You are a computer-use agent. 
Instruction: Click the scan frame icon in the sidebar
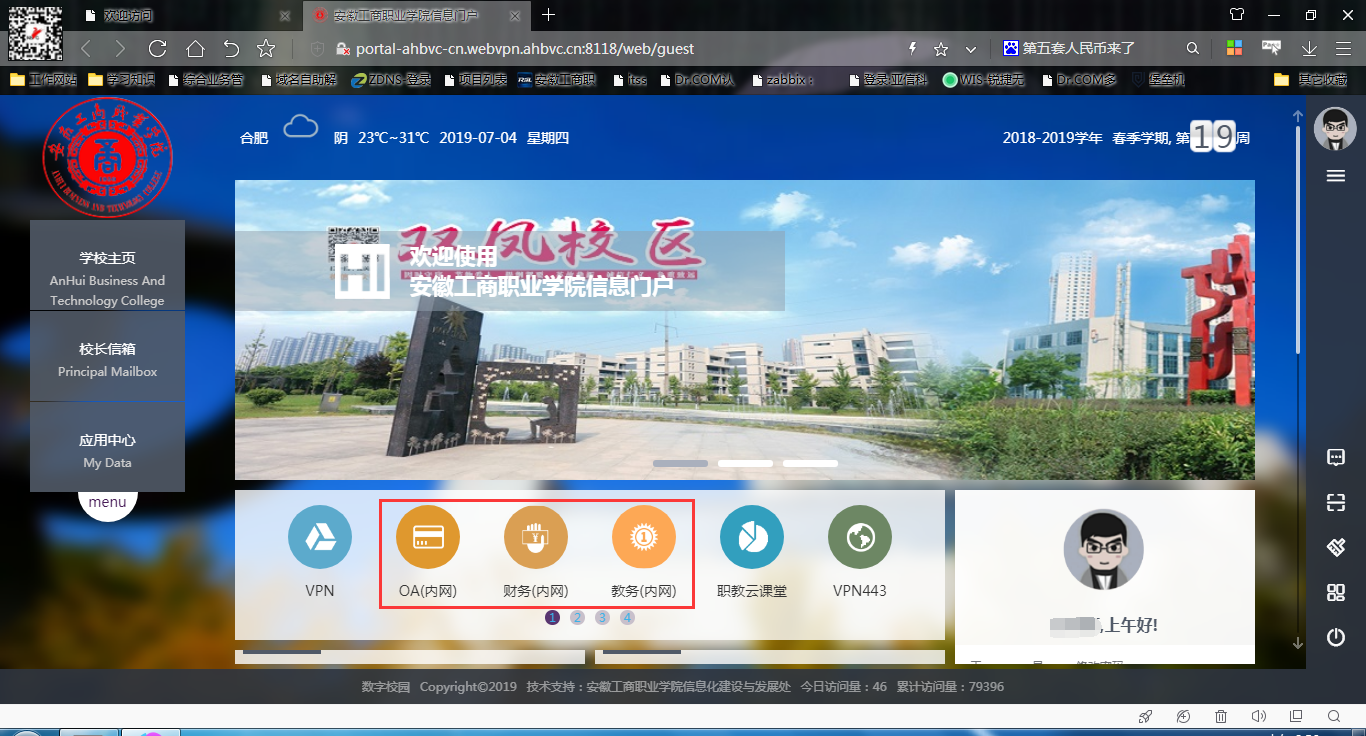click(x=1335, y=502)
